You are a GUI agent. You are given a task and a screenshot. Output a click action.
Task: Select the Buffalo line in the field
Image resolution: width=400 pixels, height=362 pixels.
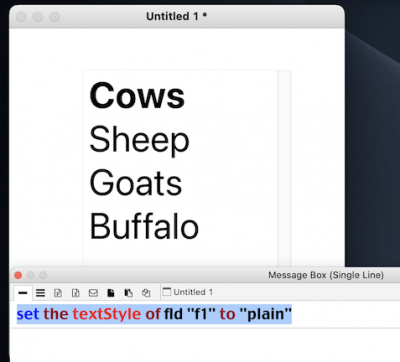[x=144, y=226]
